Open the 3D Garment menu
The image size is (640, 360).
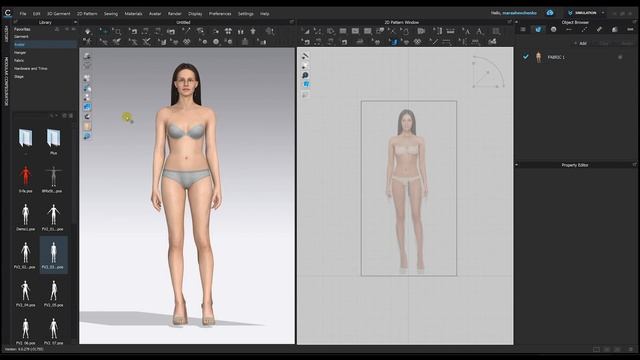tap(58, 13)
